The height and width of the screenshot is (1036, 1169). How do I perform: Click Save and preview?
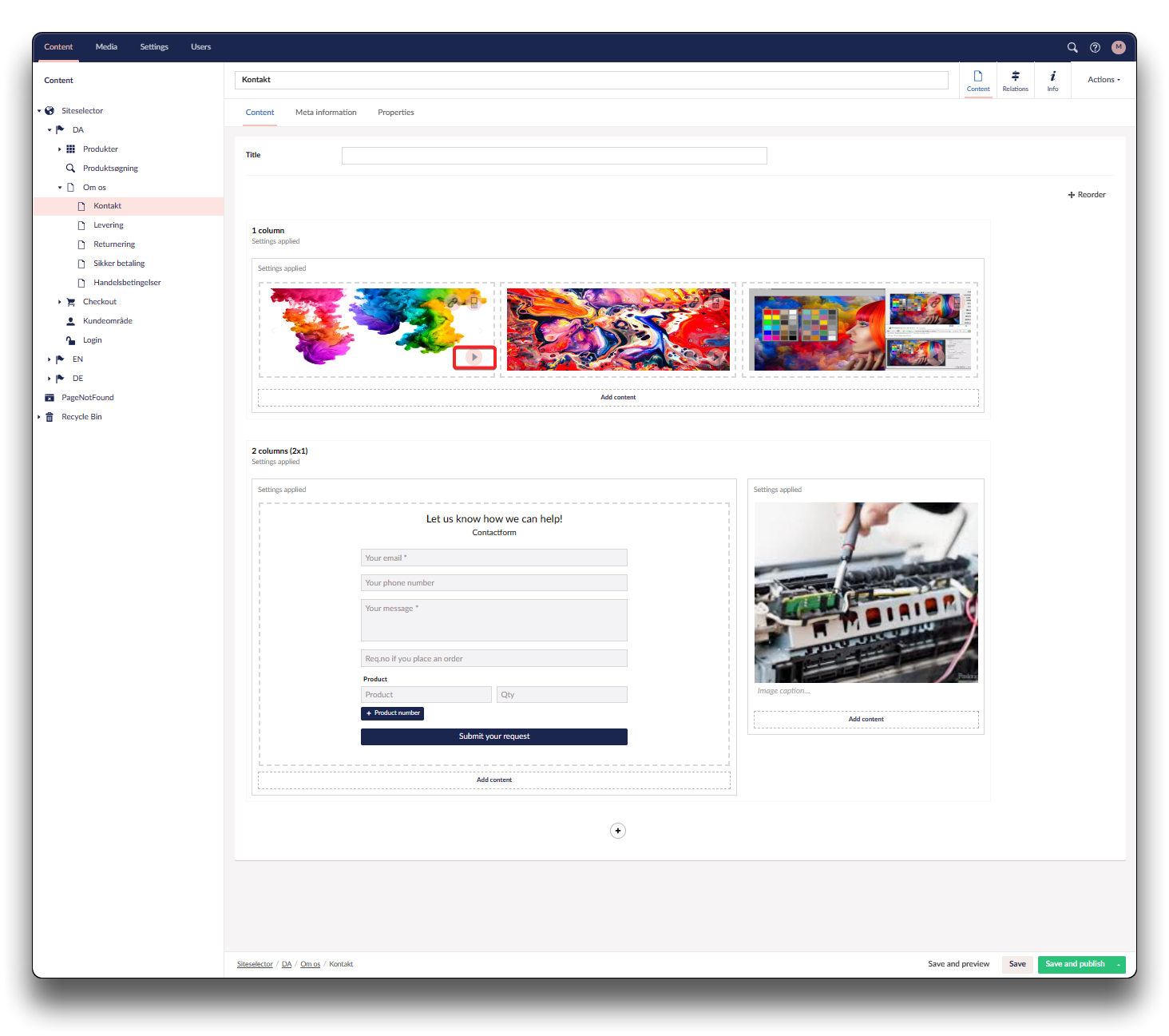click(x=958, y=964)
